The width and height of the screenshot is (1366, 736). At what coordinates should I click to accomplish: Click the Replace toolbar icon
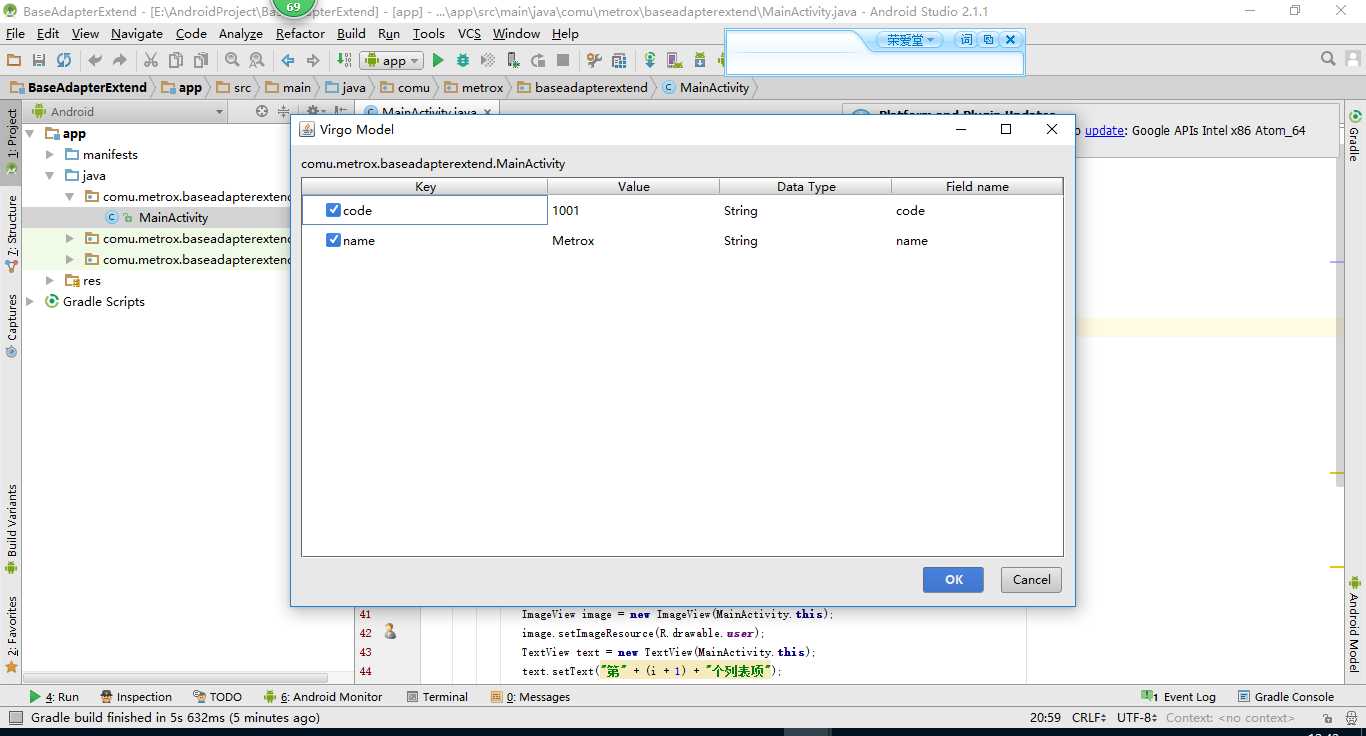[x=256, y=60]
